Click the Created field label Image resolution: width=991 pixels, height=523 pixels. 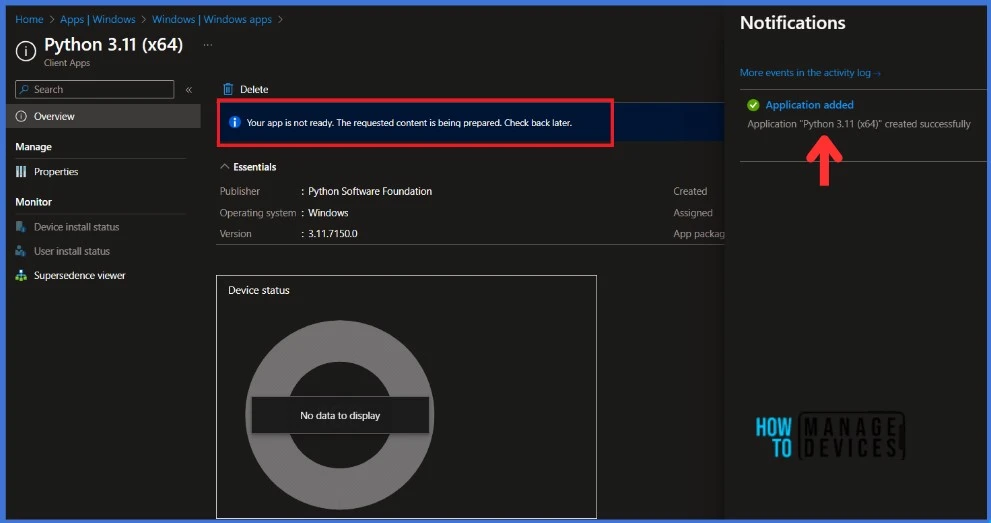click(x=690, y=191)
